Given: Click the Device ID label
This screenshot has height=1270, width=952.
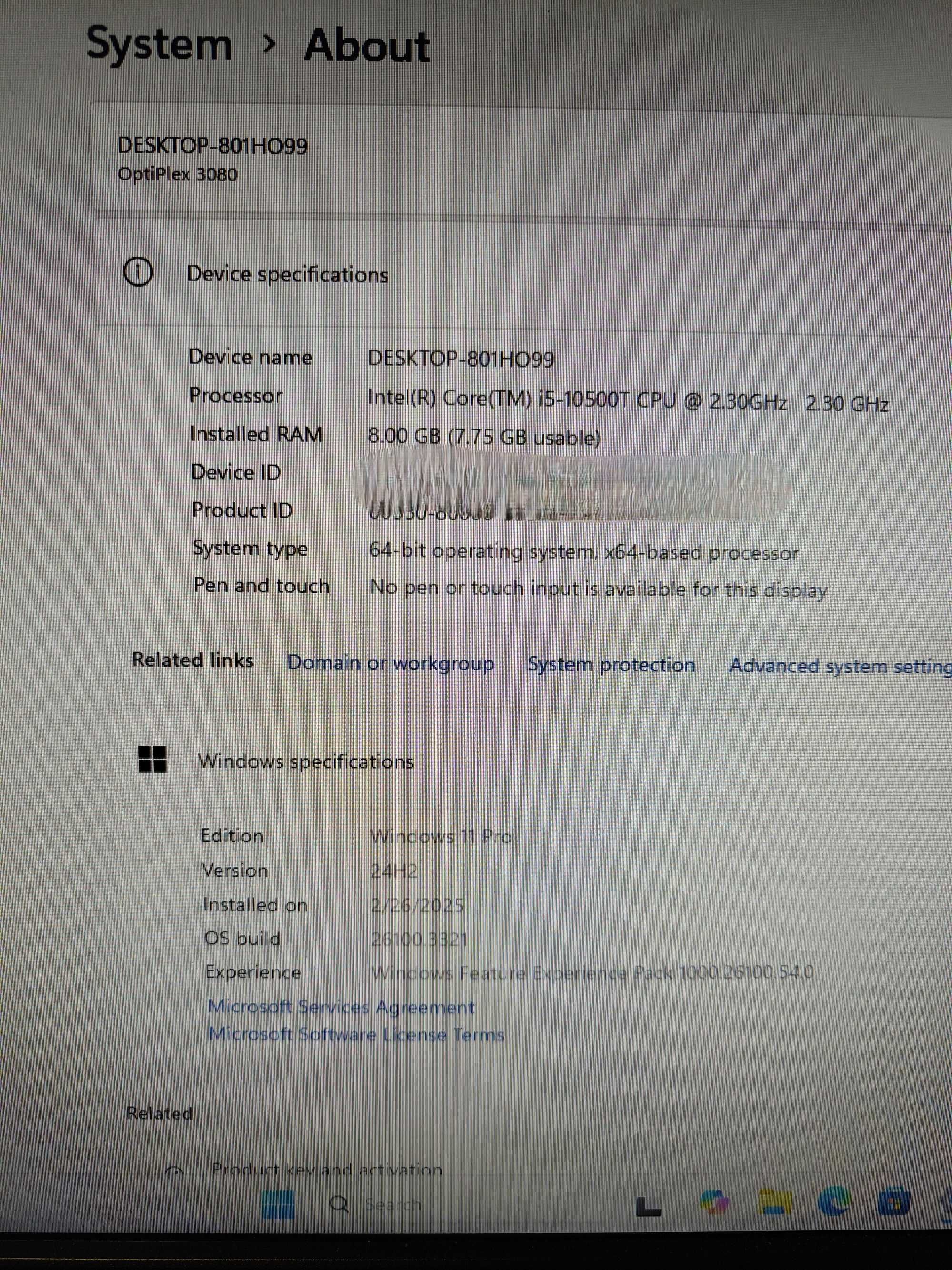Looking at the screenshot, I should tap(236, 472).
